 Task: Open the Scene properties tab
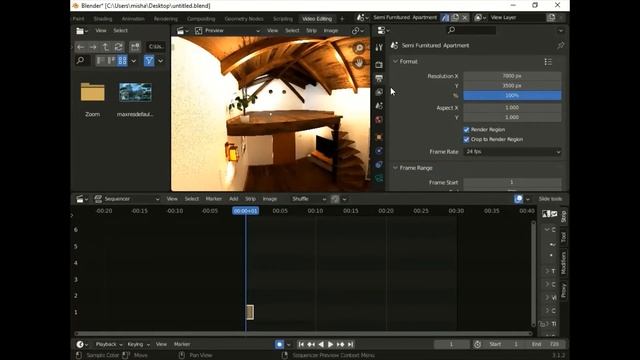pos(379,106)
